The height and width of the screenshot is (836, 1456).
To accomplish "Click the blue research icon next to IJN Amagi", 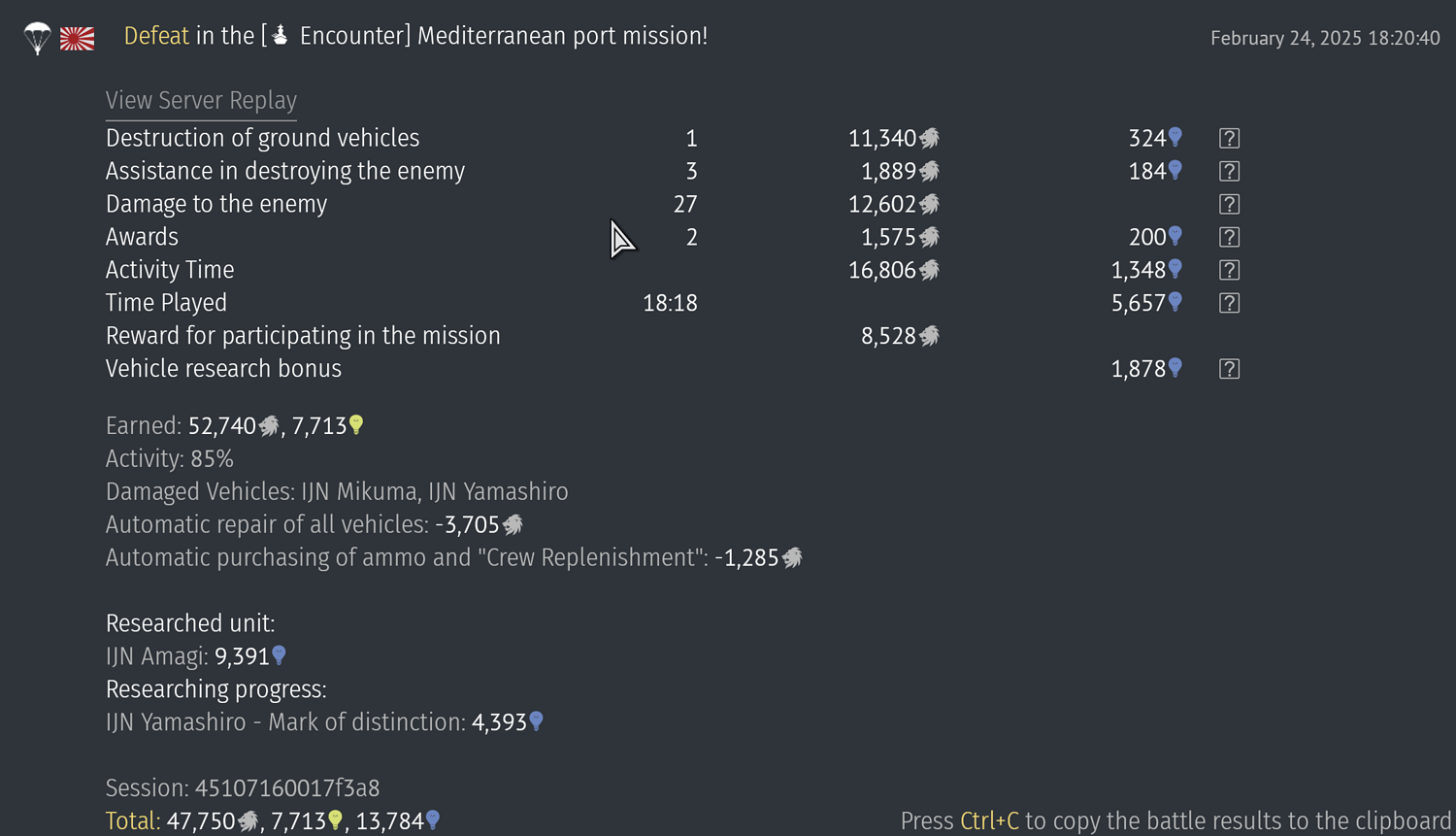I will pos(280,656).
